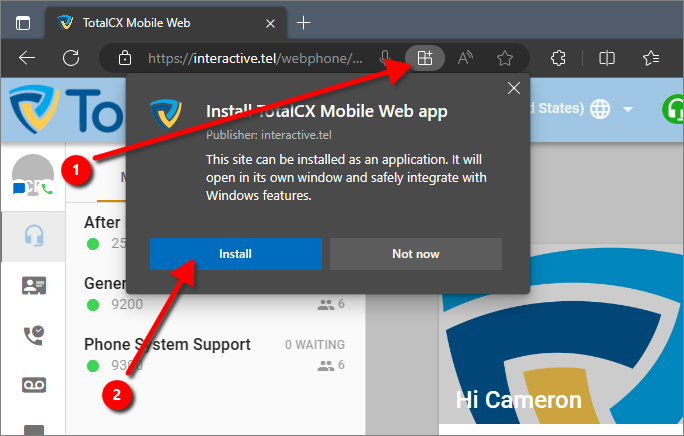The height and width of the screenshot is (436, 684).
Task: Click Hi Cameron greeting banner
Action: [x=519, y=400]
